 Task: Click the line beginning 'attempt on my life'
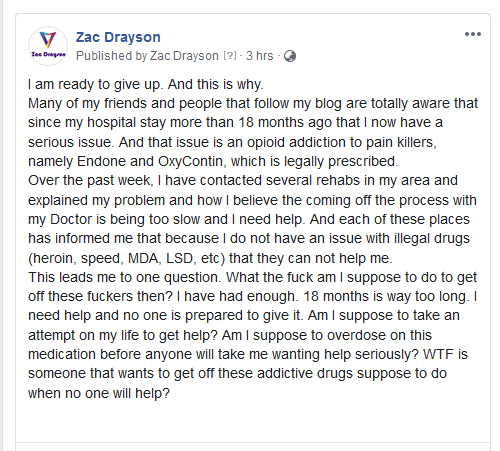(x=230, y=335)
